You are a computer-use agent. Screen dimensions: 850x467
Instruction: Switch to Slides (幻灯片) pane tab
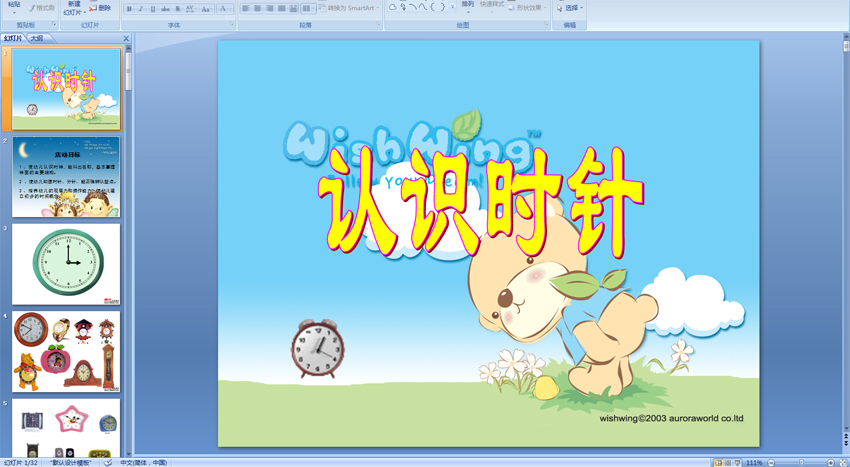13,39
